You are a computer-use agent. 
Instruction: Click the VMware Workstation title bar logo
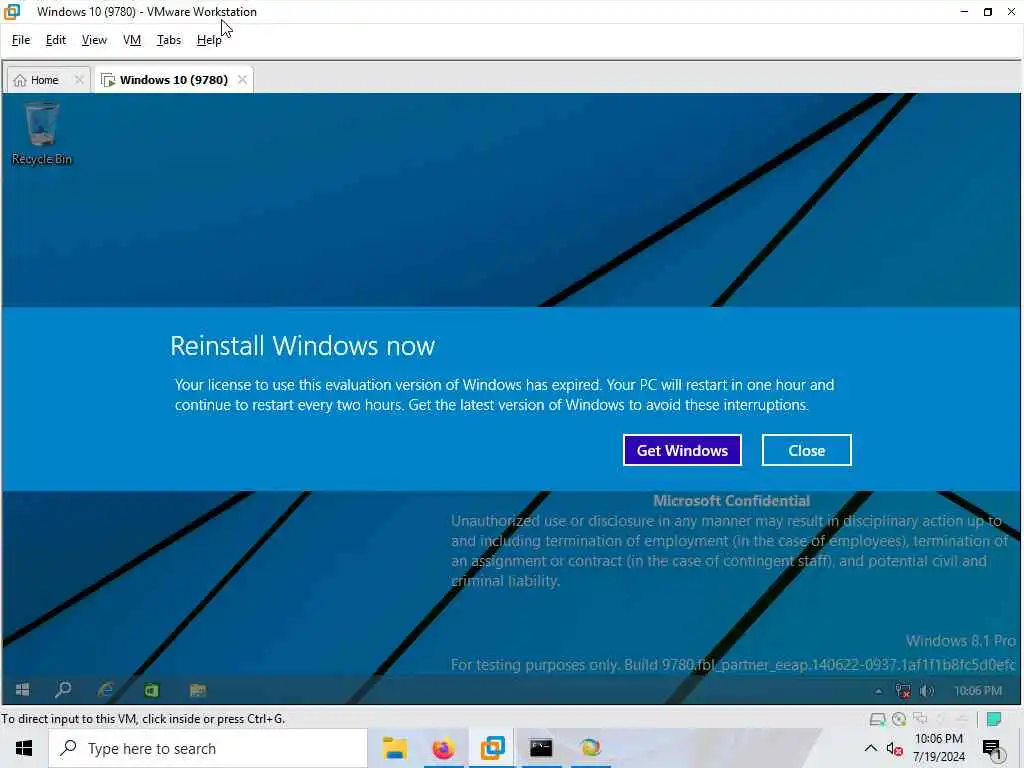(x=12, y=12)
